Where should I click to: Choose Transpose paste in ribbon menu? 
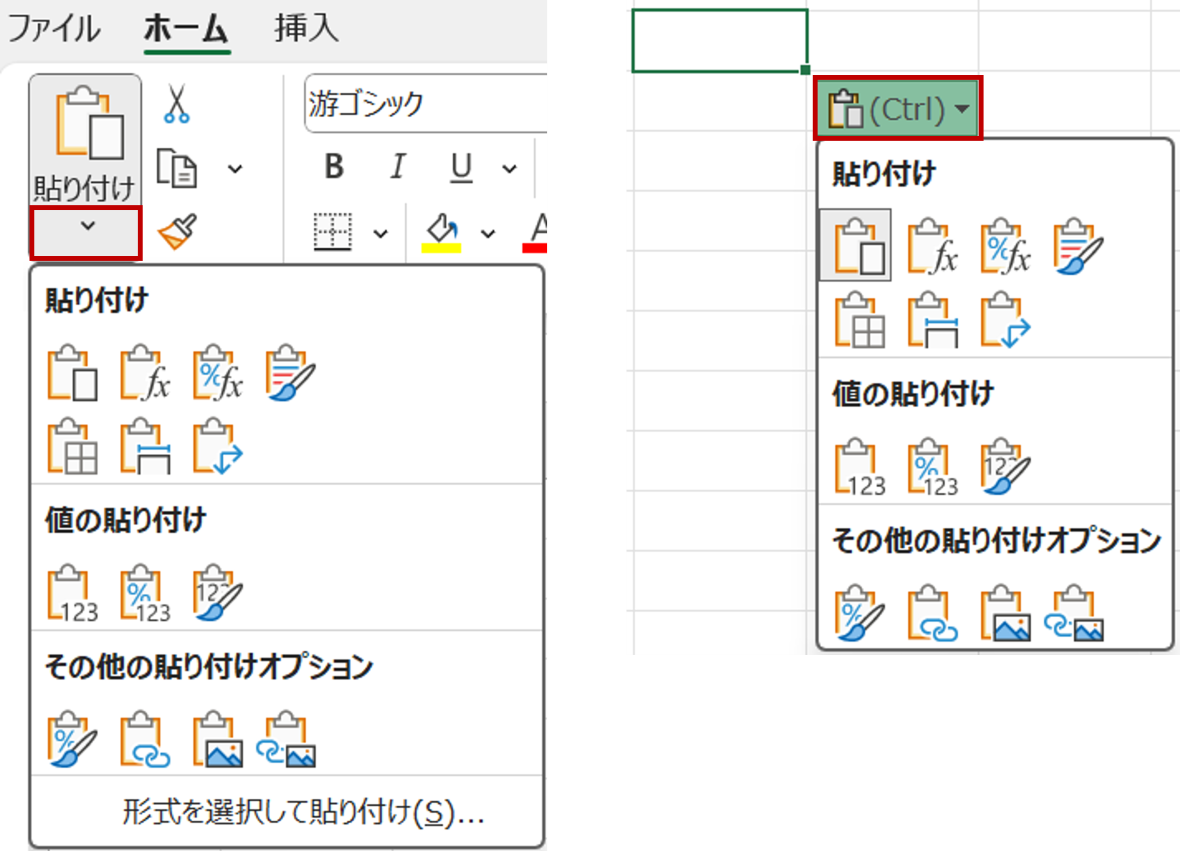point(217,446)
